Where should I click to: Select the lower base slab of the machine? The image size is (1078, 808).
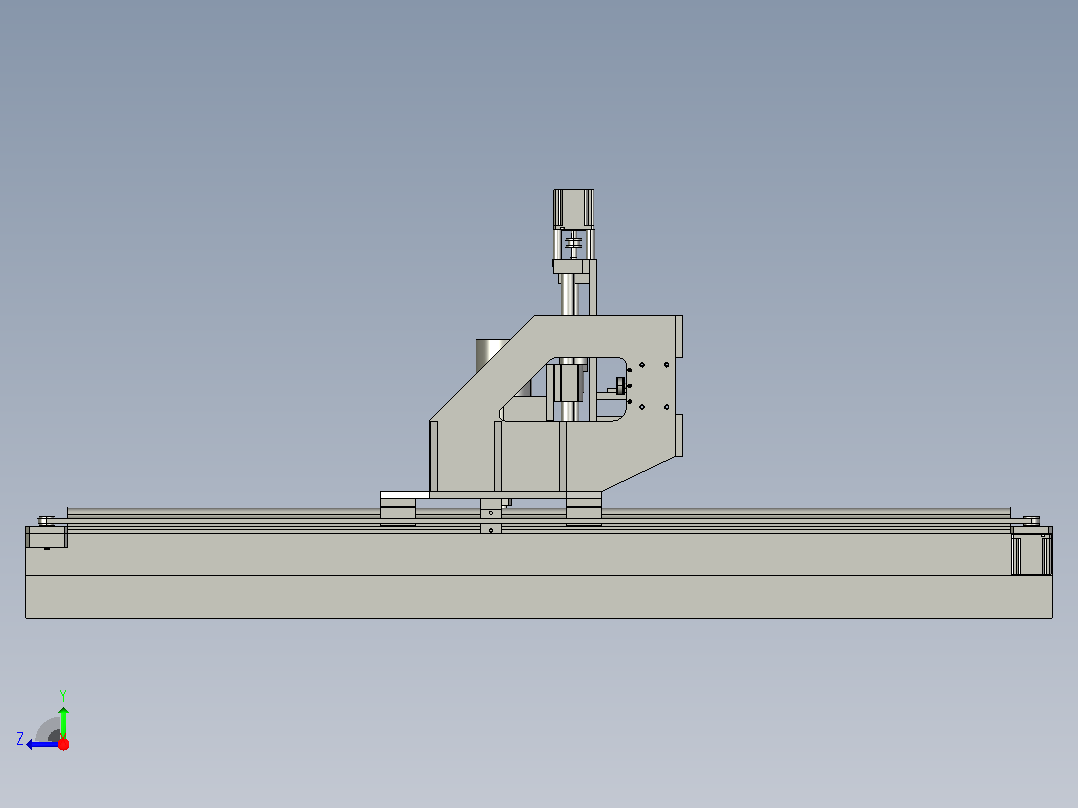point(539,596)
